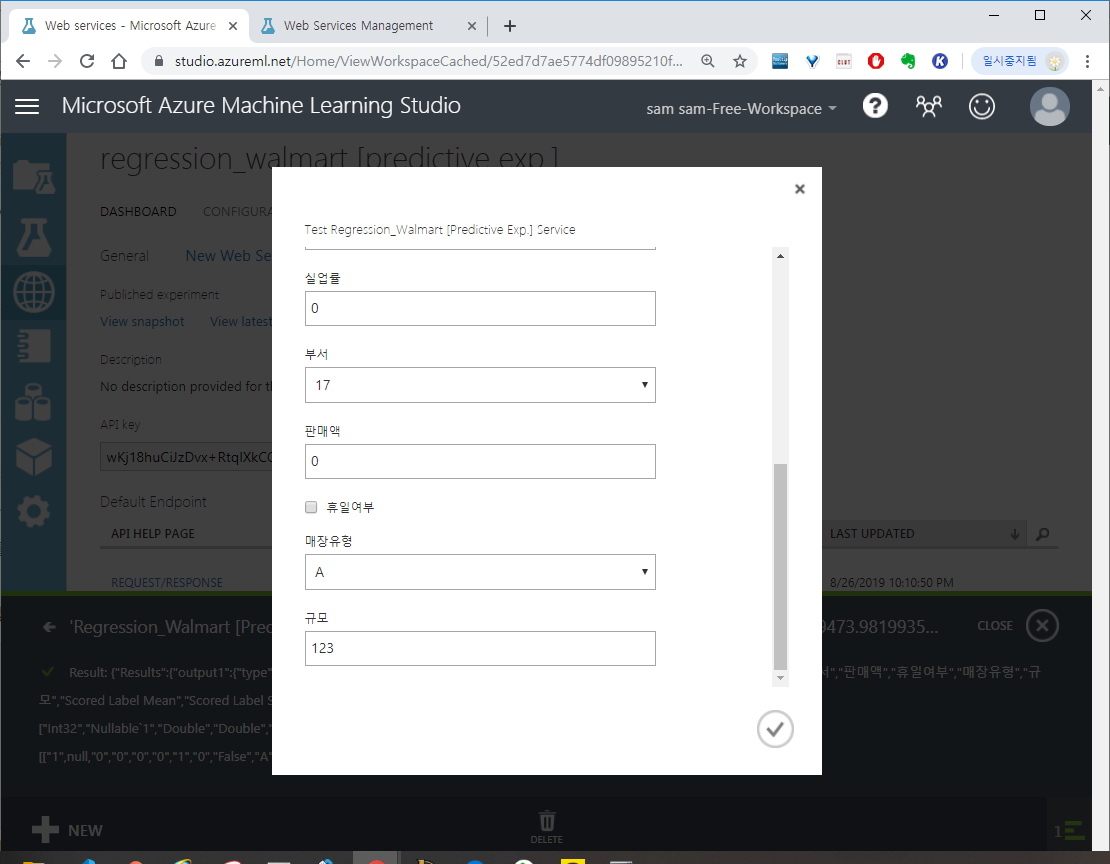Confirm the test dialog with the checkmark
1110x864 pixels.
pyautogui.click(x=775, y=729)
